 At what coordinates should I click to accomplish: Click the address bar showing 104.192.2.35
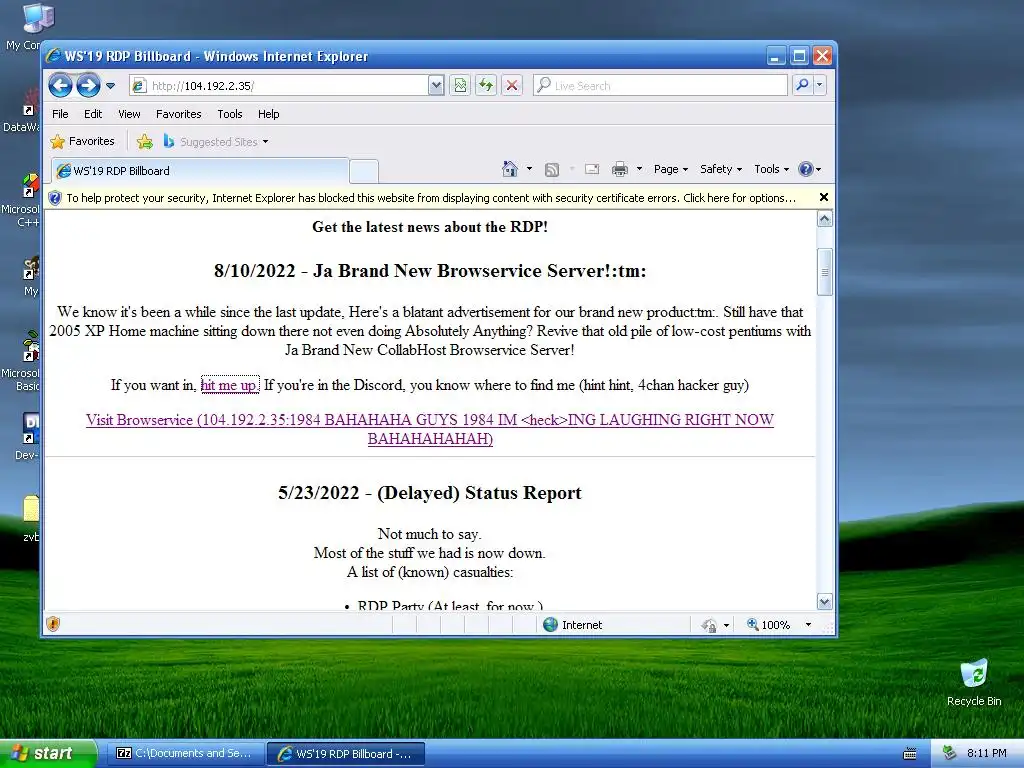[280, 86]
